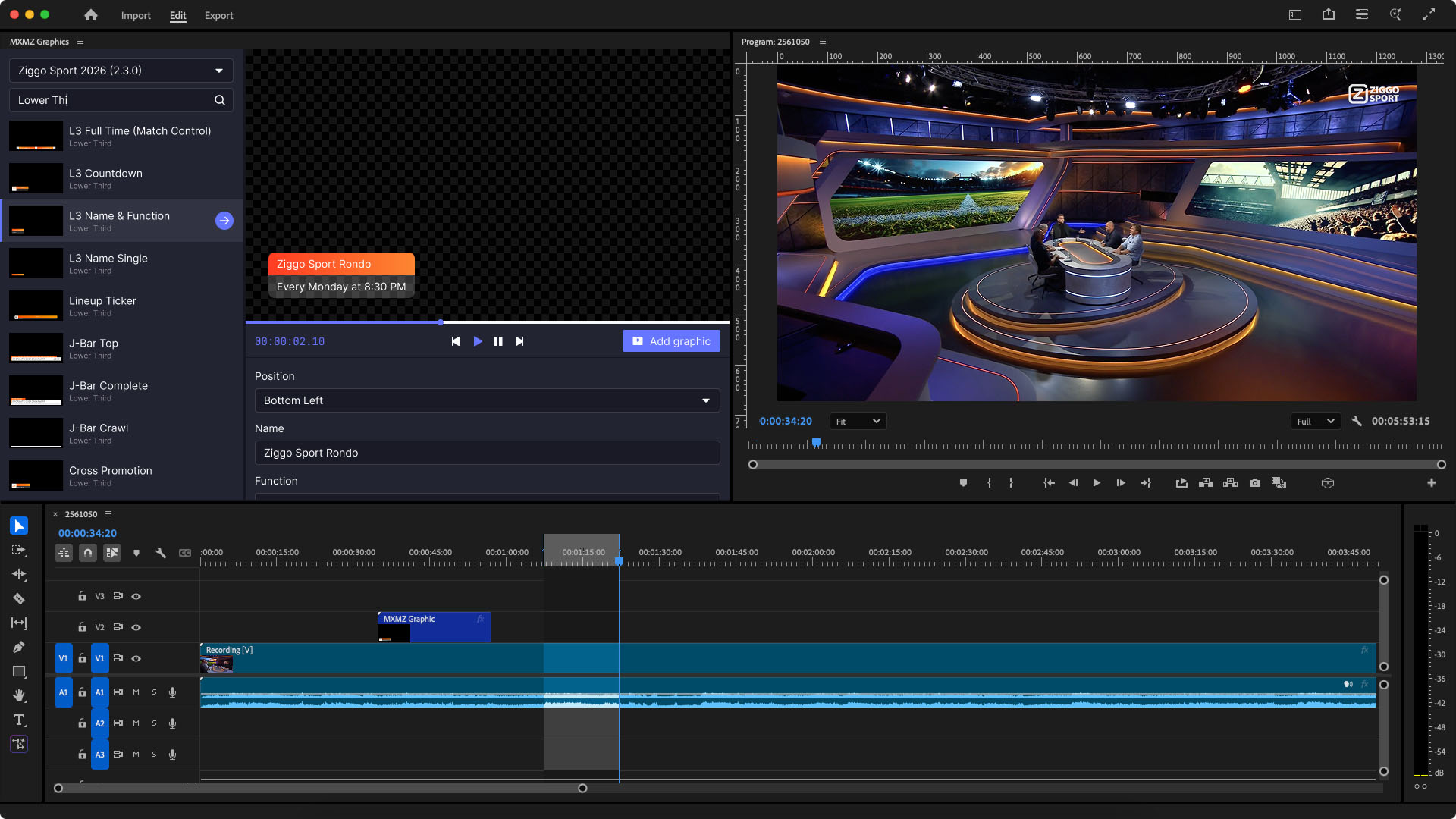Open the Position dropdown showing Bottom Left
This screenshot has height=819, width=1456.
click(487, 400)
